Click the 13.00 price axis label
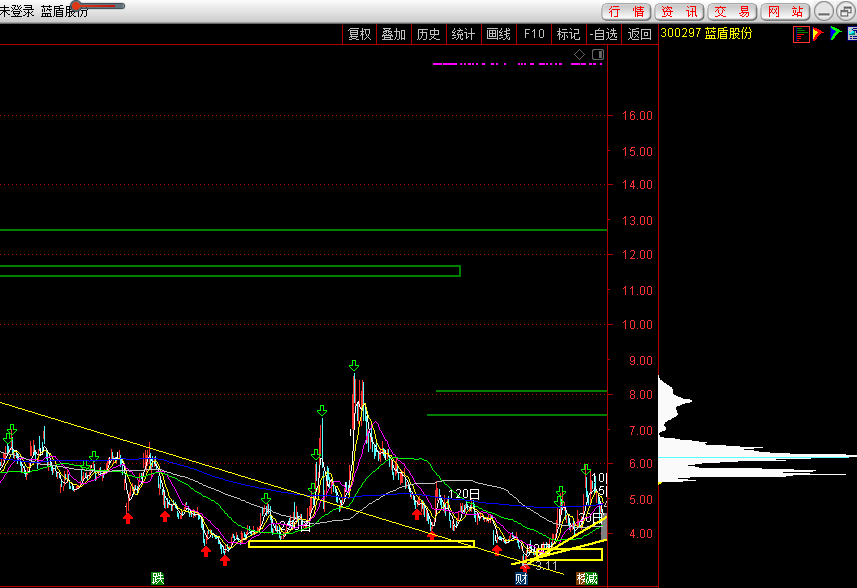The width and height of the screenshot is (857, 588). click(637, 221)
